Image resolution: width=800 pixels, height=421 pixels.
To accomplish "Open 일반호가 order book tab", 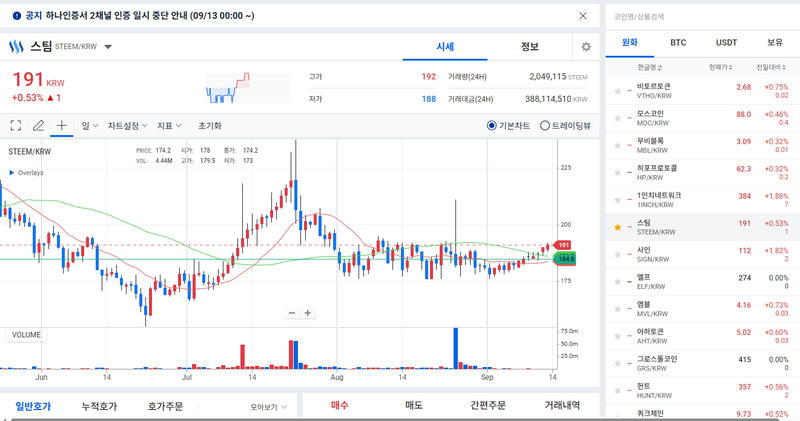I will 33,407.
